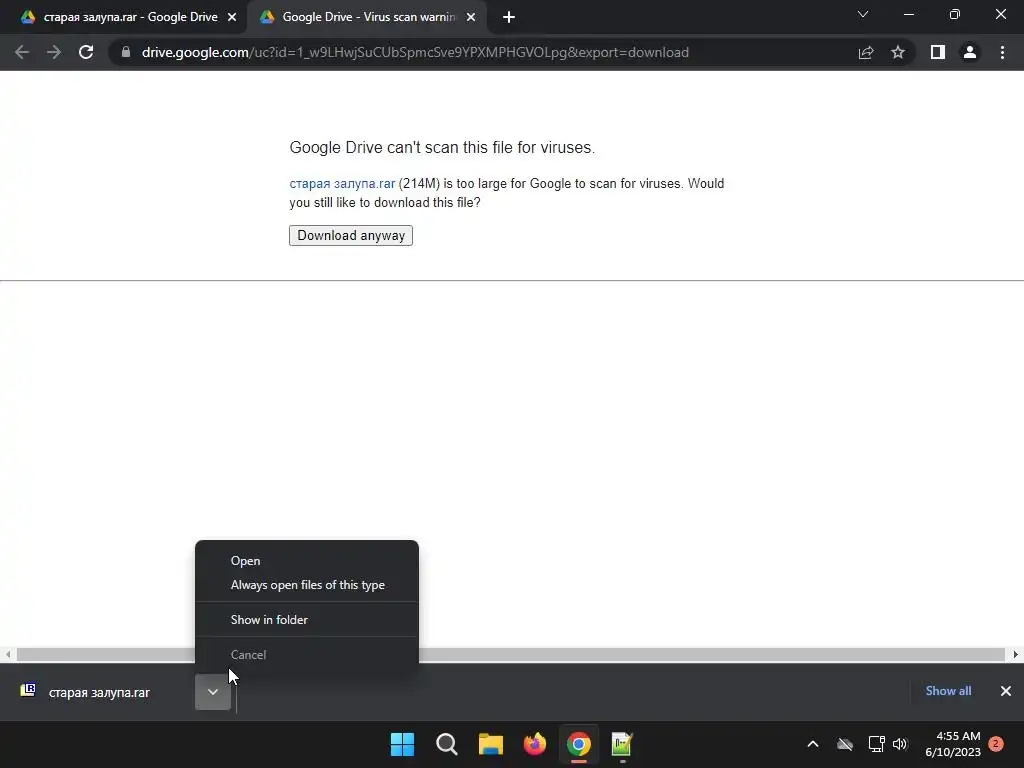This screenshot has height=768, width=1024.
Task: Switch to 'старая залупа.rar - Google Drive' tab
Action: coord(130,18)
